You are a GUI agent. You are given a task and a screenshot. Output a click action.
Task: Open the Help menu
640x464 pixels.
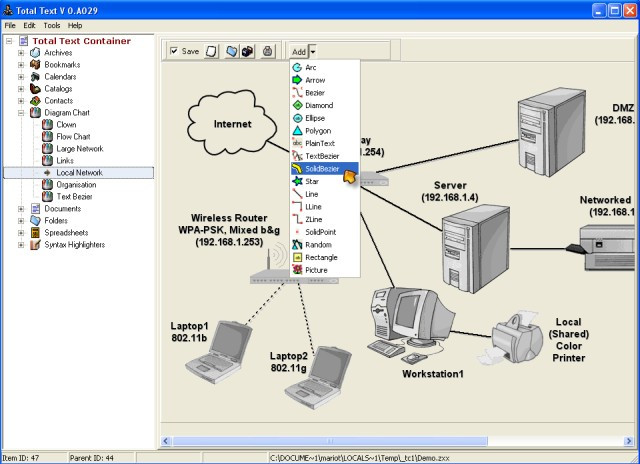click(x=75, y=25)
